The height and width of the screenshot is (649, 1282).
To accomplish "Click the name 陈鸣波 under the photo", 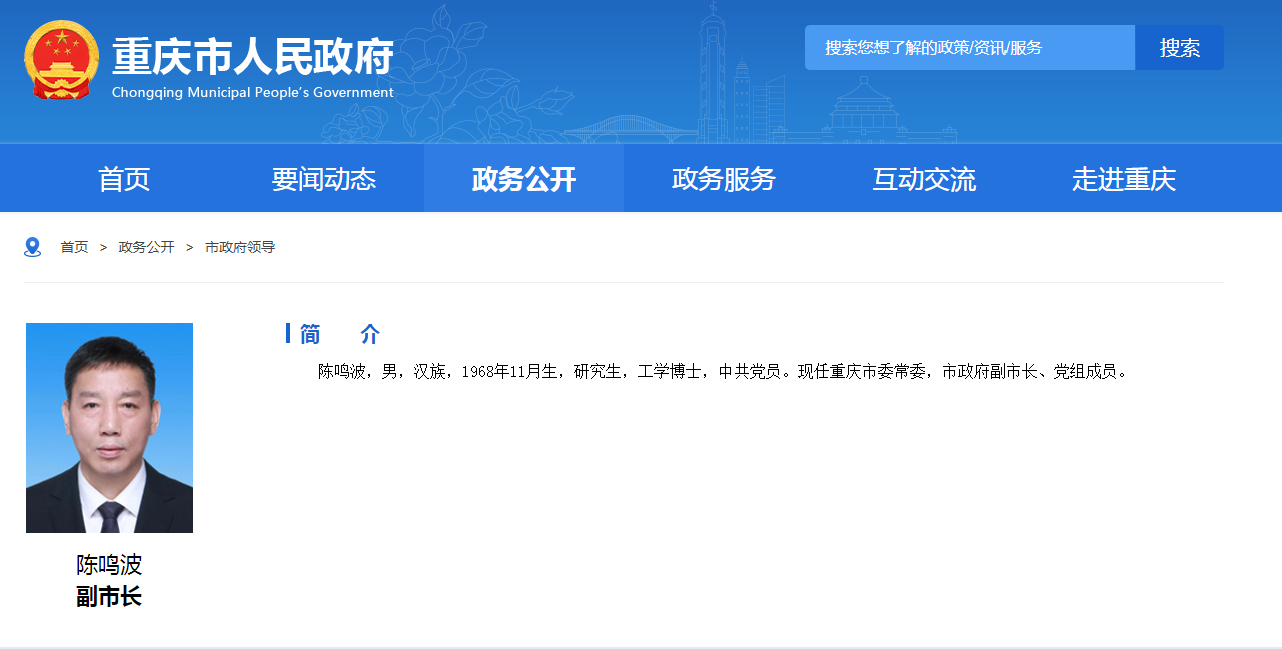I will (x=109, y=565).
